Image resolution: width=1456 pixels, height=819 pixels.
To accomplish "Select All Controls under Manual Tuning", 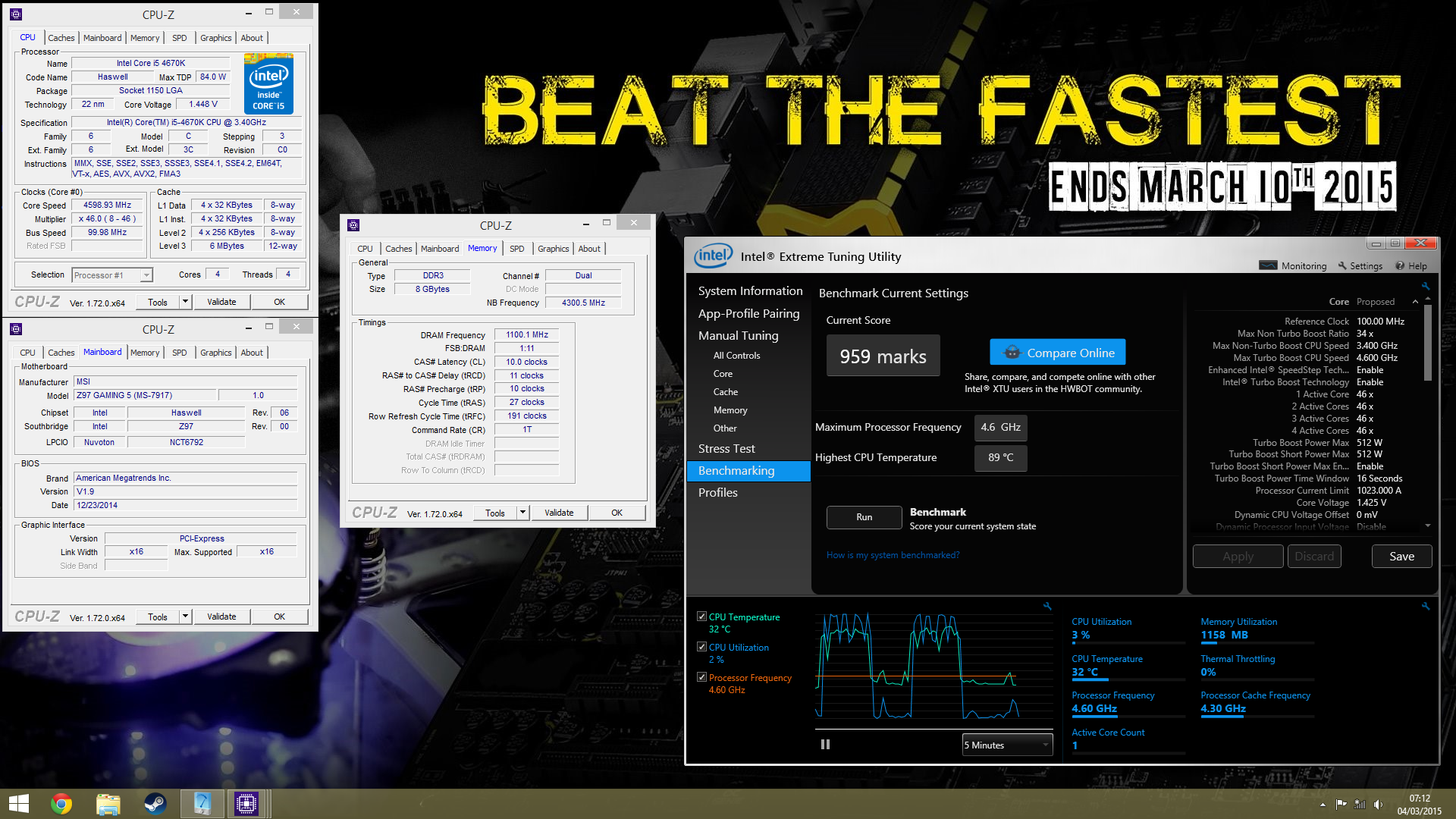I will point(736,356).
